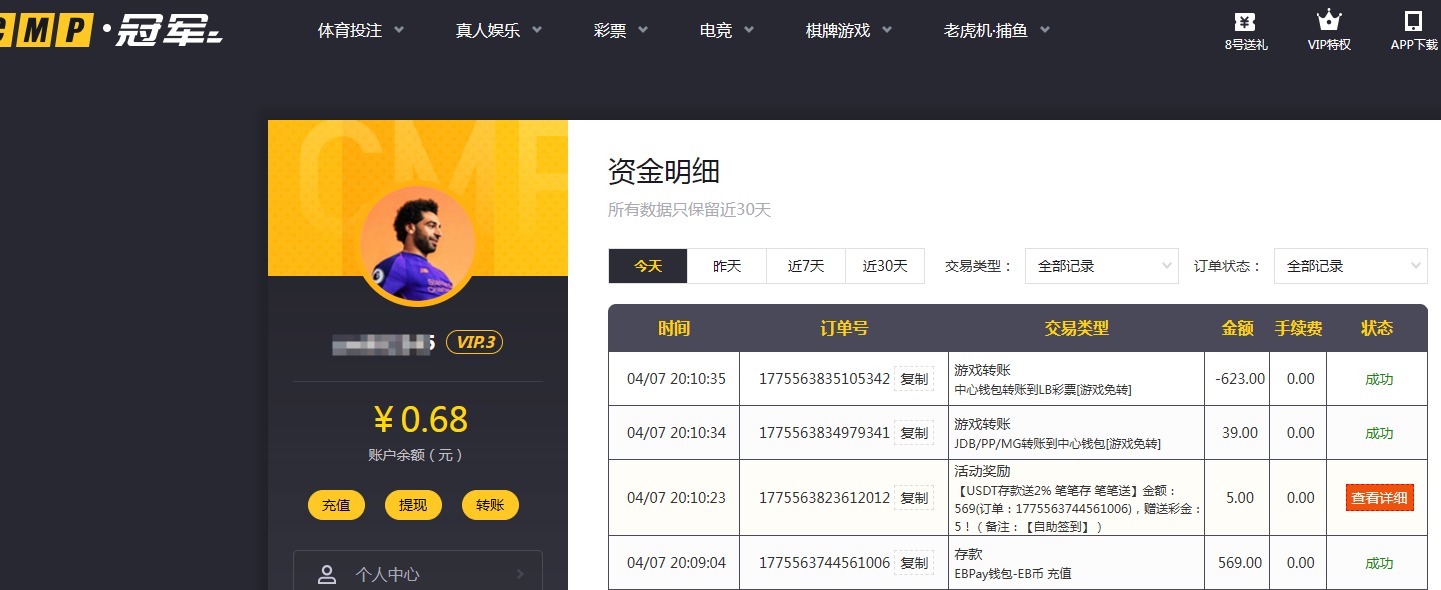Switch to the 昨天 tab
Screen dimensions: 1441x590
(x=726, y=266)
